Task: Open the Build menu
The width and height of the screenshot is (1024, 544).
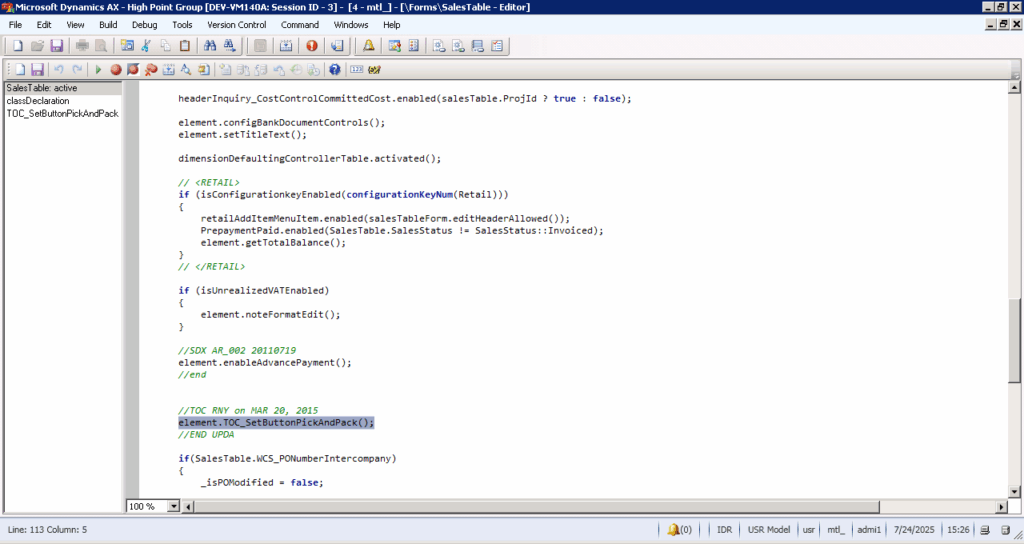Action: [108, 25]
